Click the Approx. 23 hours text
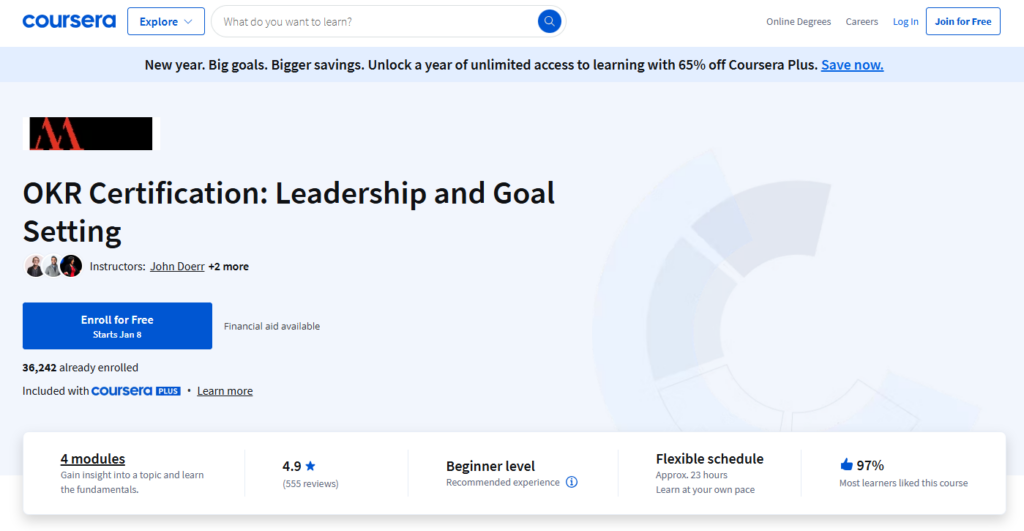Viewport: 1024px width, 531px height. point(692,475)
